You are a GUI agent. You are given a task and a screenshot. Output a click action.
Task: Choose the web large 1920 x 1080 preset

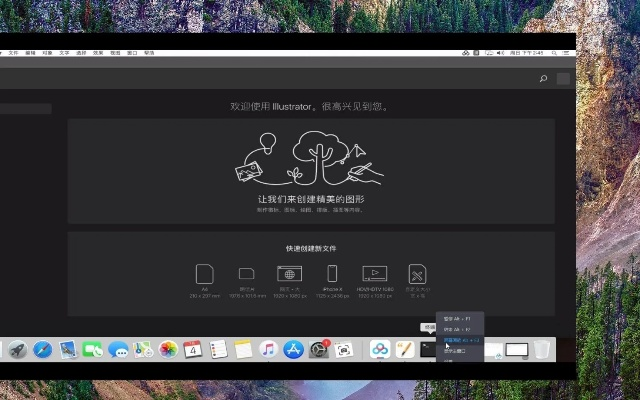tap(289, 274)
